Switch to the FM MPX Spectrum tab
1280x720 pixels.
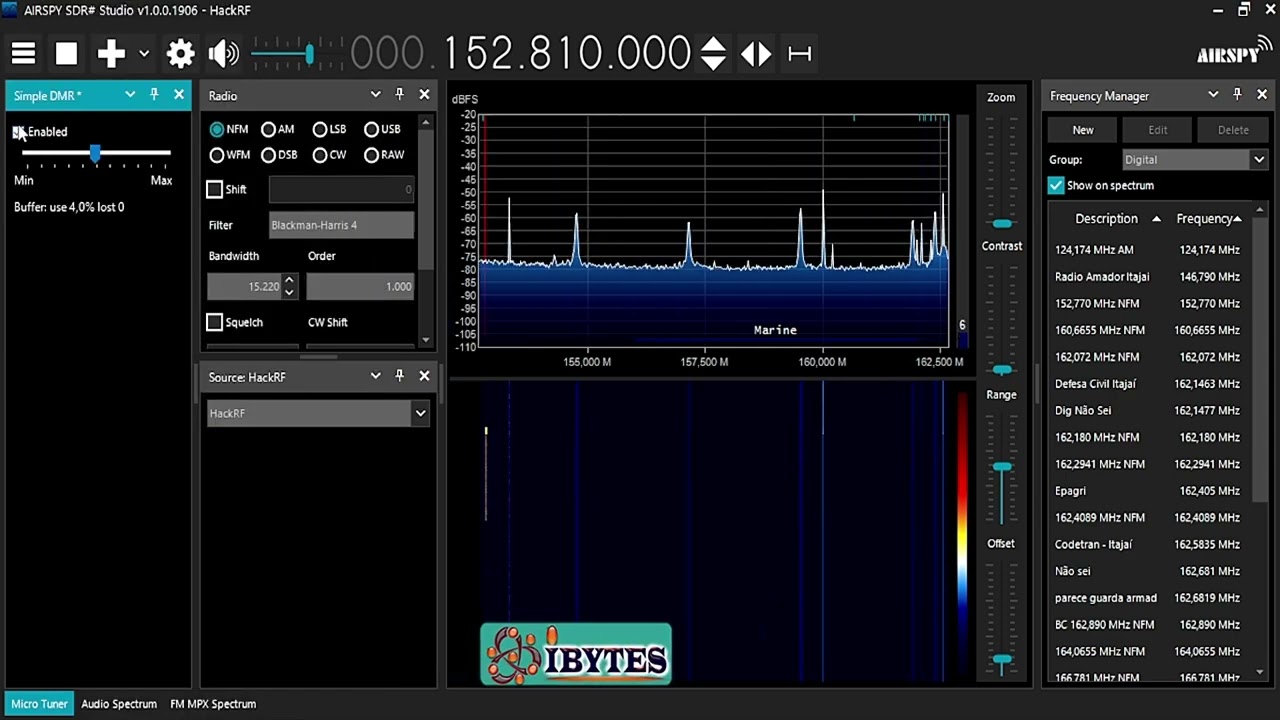(x=213, y=704)
